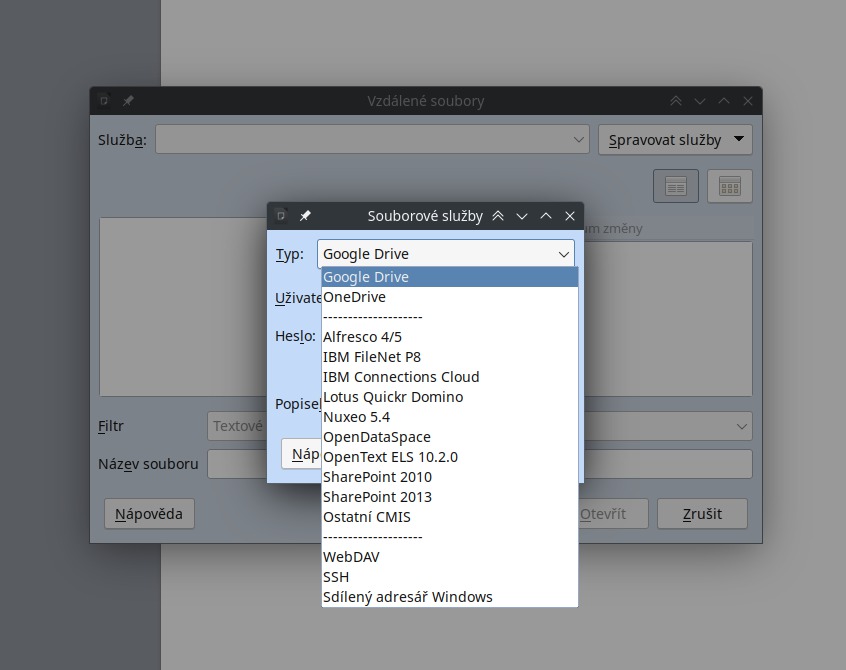
Task: Pick Alfresco 4/5 in the list
Action: [362, 337]
